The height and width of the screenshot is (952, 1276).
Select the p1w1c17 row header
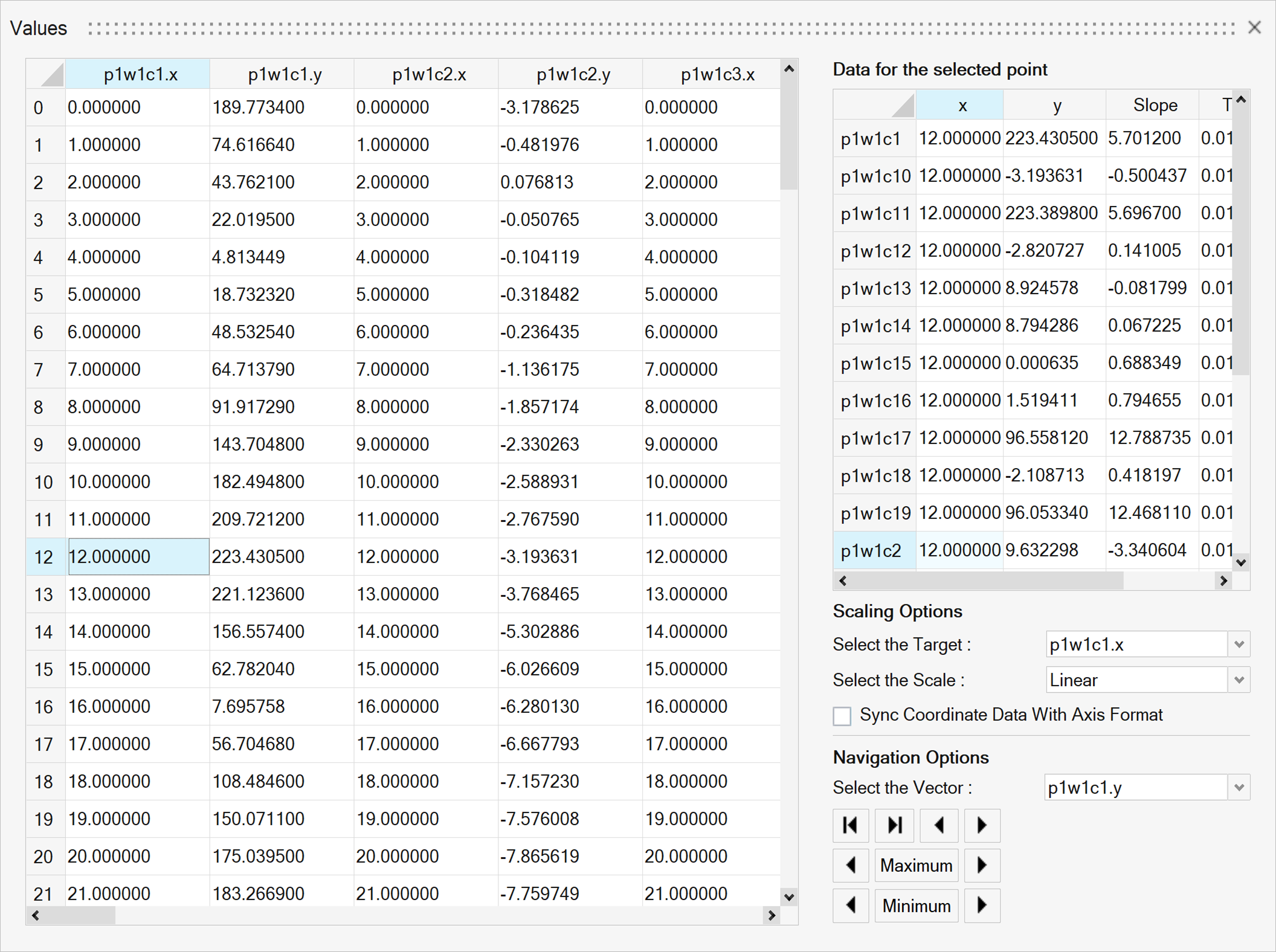(x=875, y=438)
